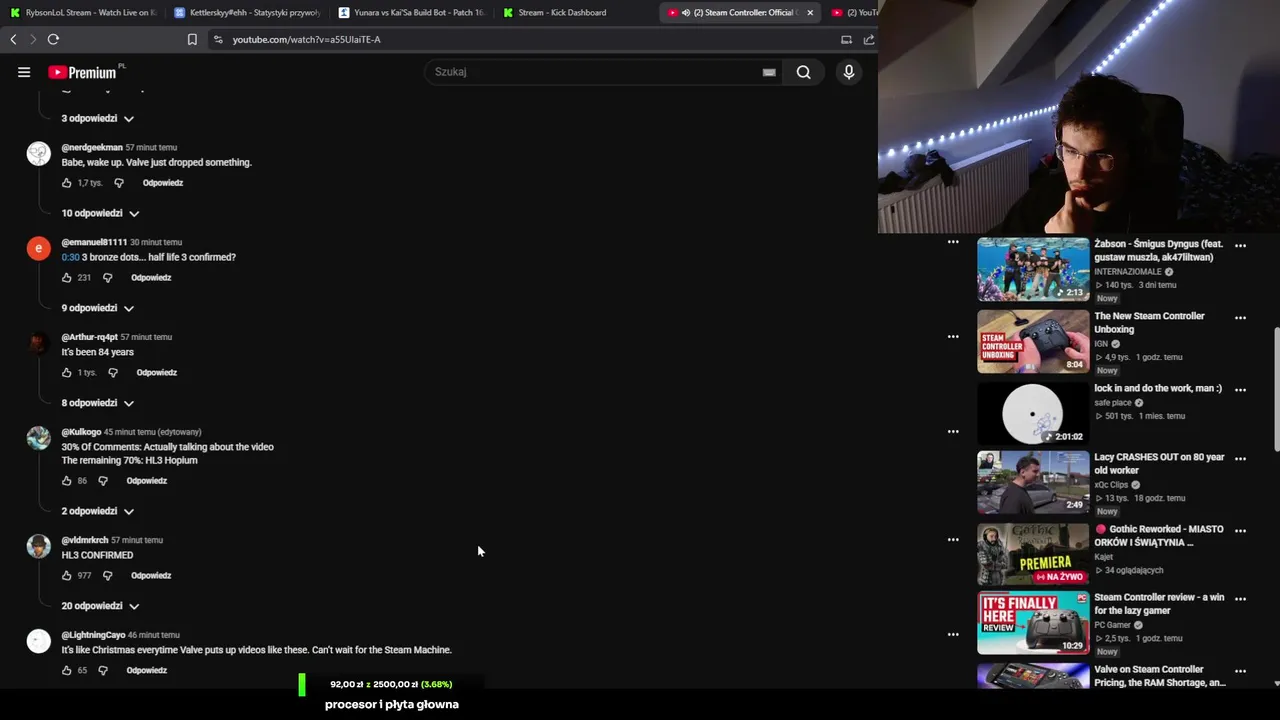1280x720 pixels.
Task: Click the page vertical scrollbar thumb
Action: coord(1276,390)
